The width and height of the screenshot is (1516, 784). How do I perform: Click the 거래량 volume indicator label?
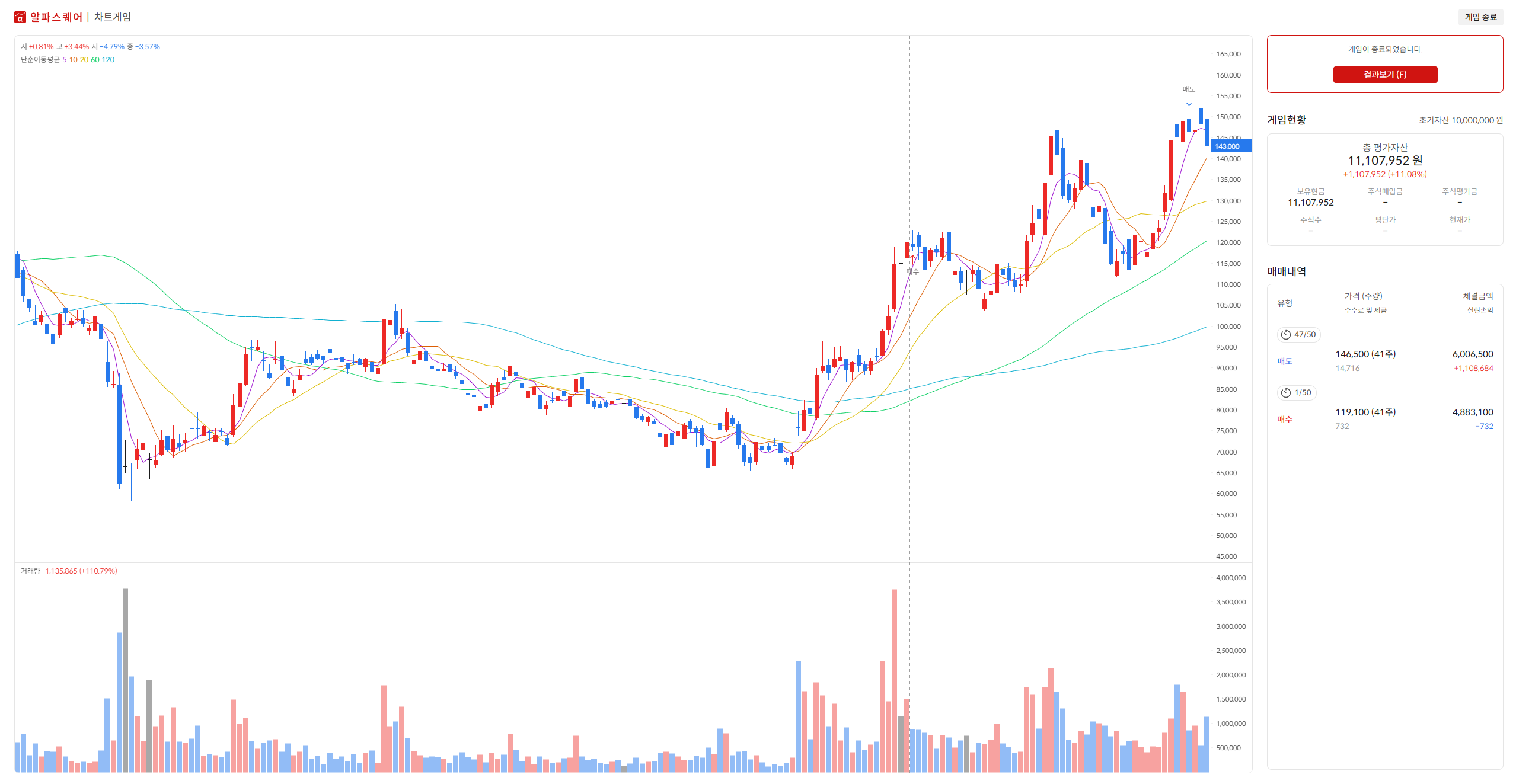30,571
